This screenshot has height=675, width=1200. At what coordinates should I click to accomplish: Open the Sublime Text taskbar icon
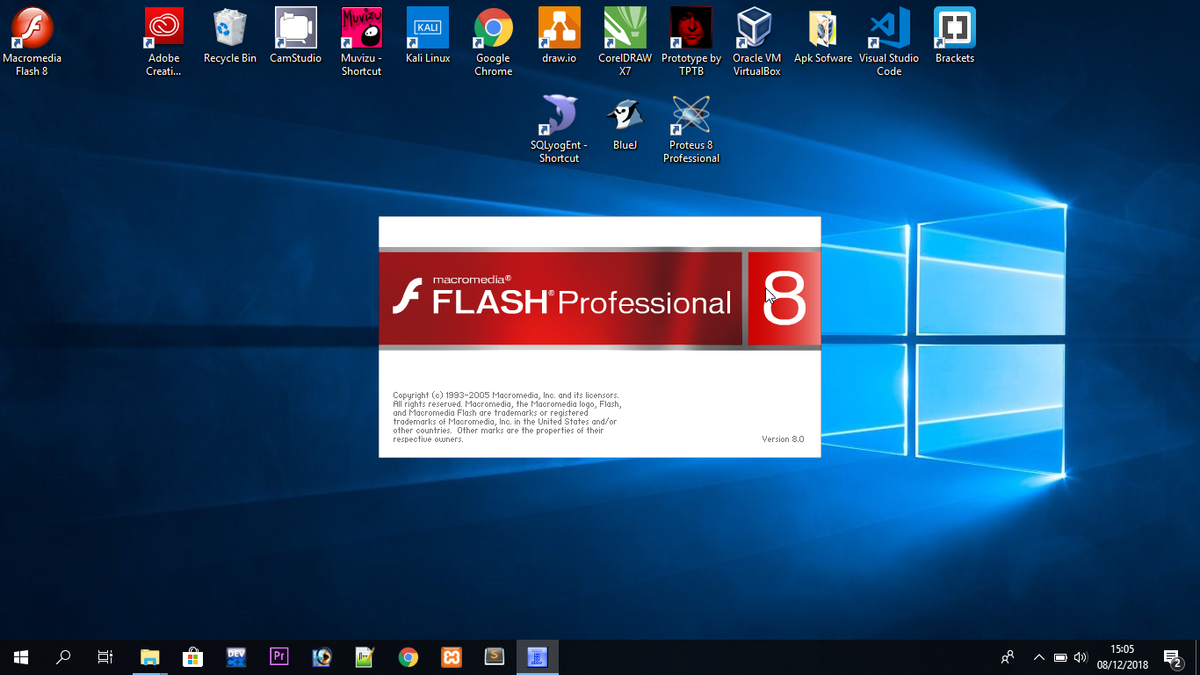[494, 657]
